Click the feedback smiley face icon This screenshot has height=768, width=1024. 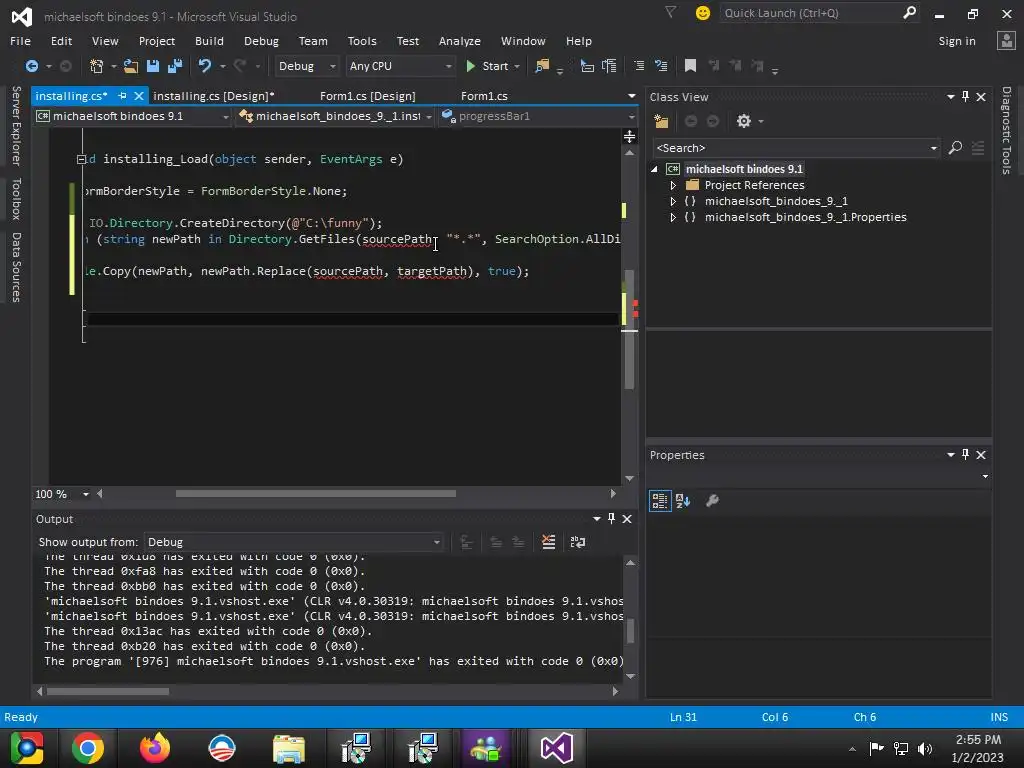703,13
